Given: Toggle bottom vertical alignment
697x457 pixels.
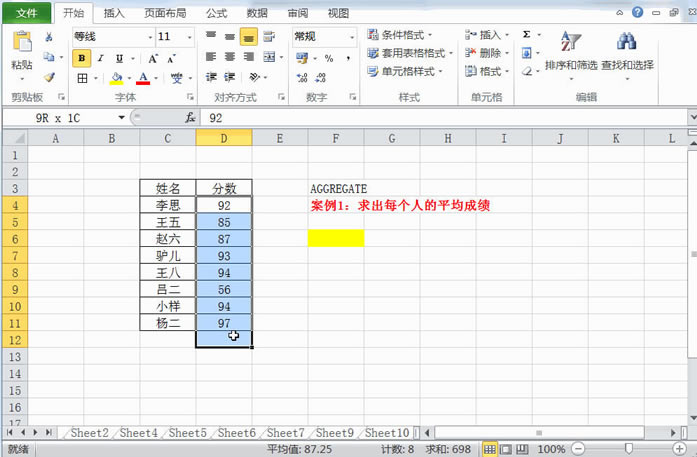Looking at the screenshot, I should coord(249,37).
